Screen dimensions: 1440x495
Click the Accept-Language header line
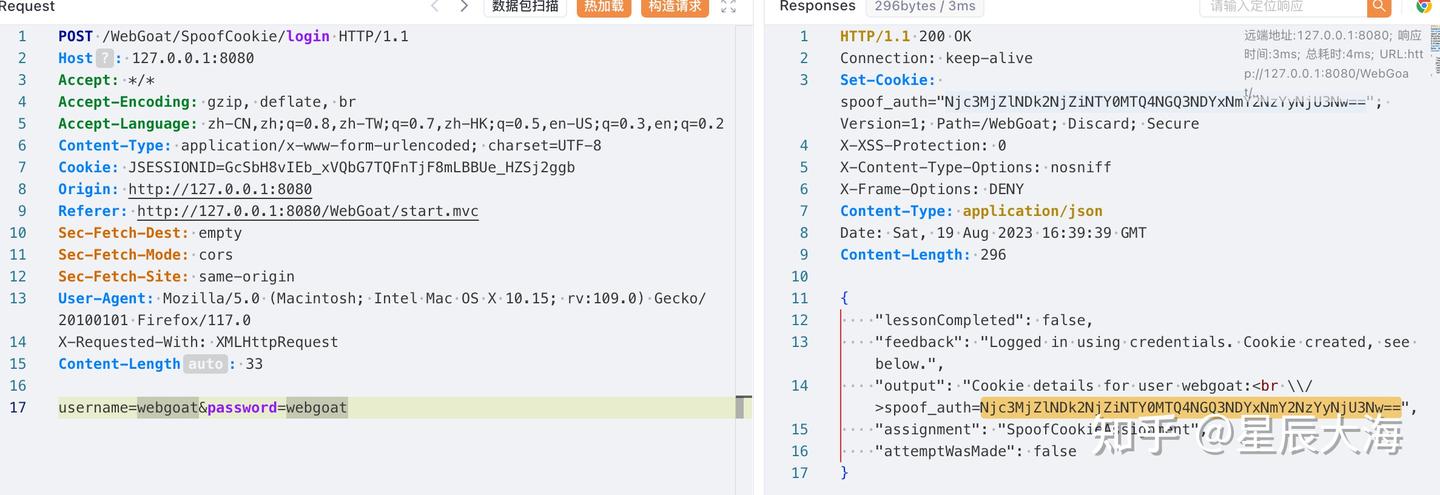coord(391,124)
